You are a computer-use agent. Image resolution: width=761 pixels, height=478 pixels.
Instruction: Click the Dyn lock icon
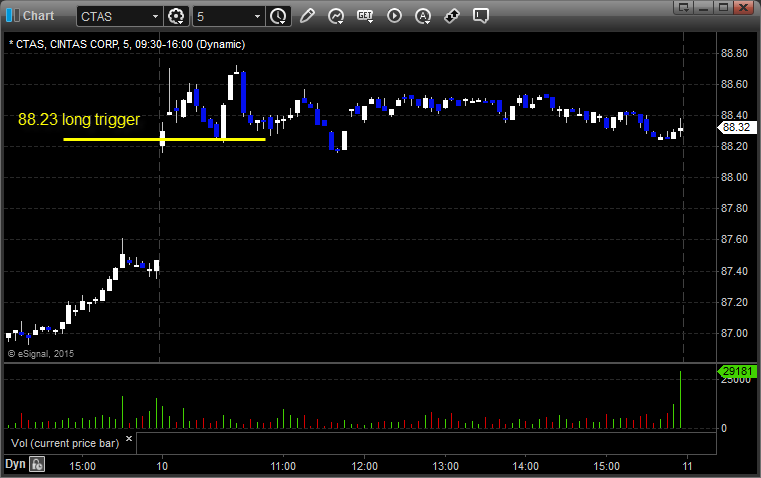click(x=37, y=464)
